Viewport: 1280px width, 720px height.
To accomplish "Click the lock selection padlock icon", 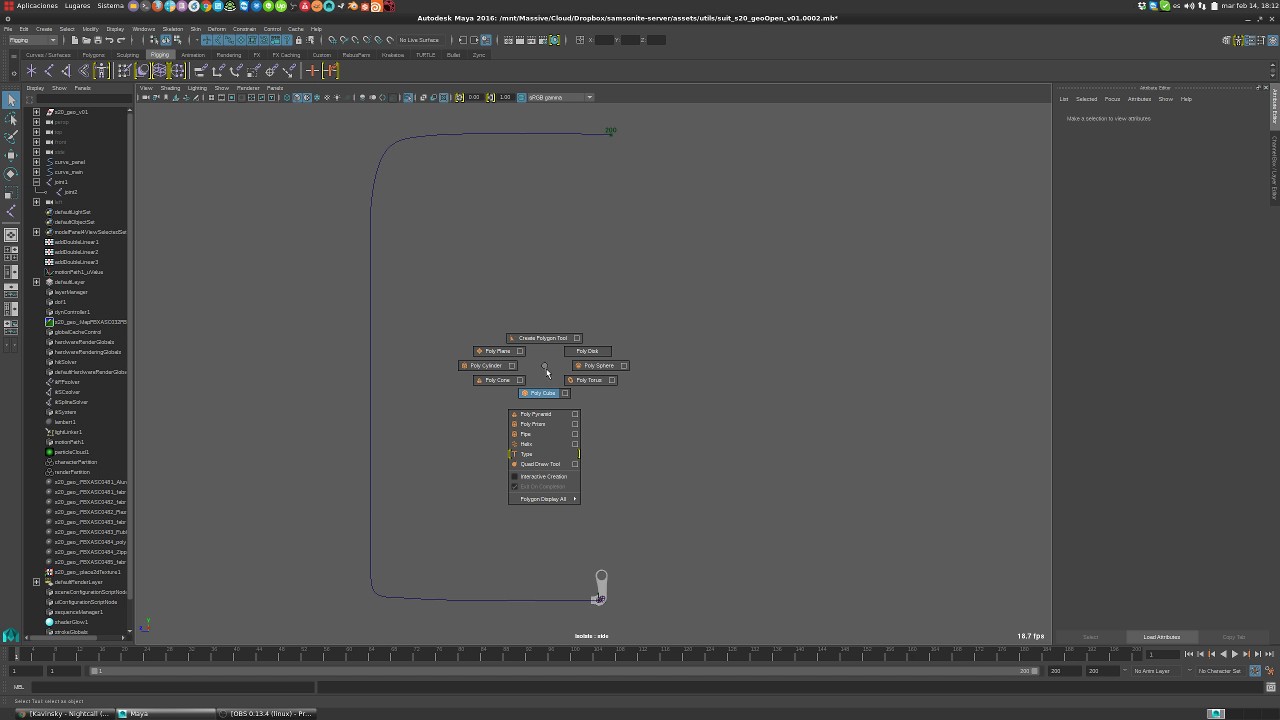I will 298,40.
